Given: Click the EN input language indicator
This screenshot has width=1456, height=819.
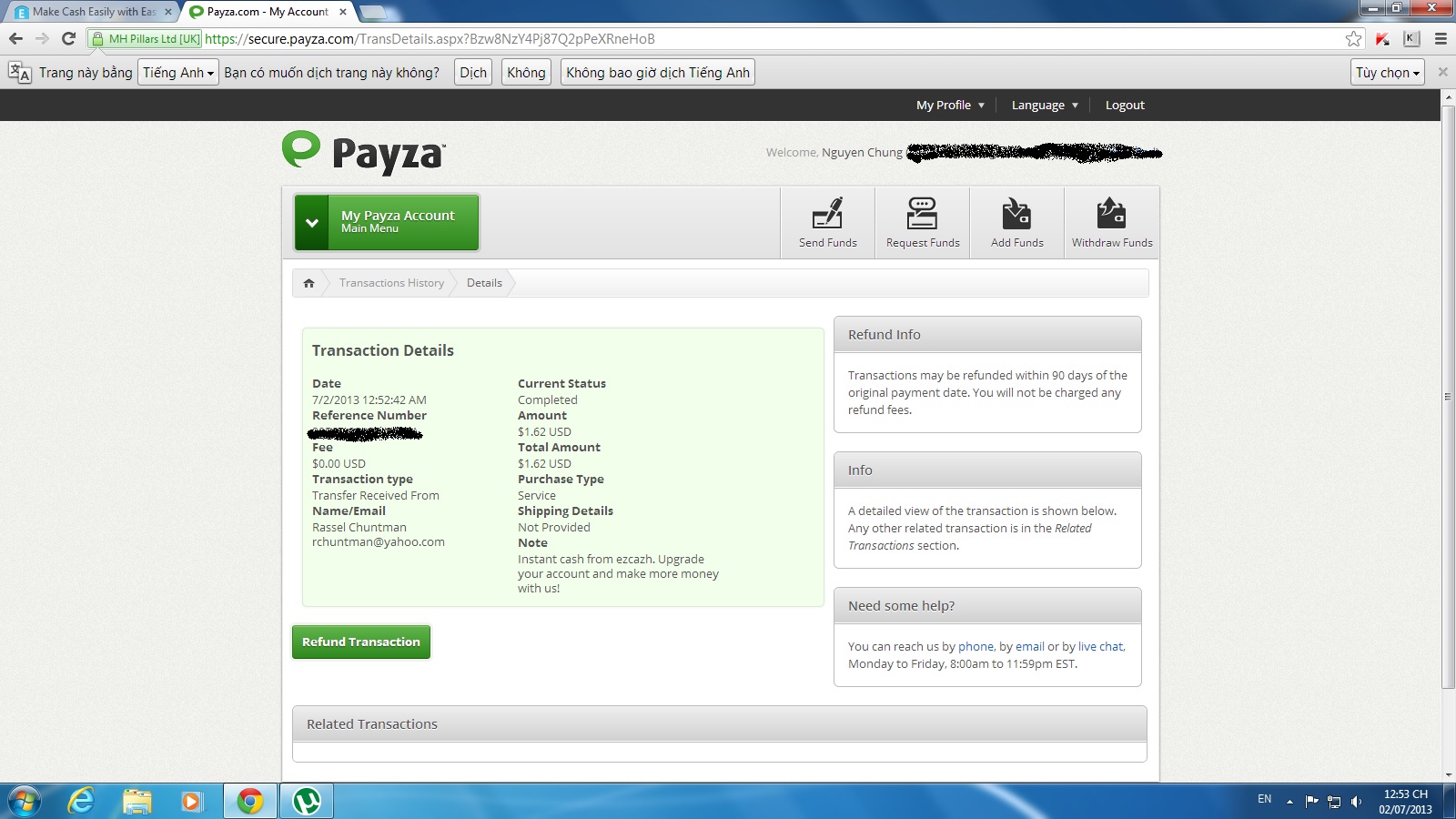Looking at the screenshot, I should point(1264,799).
